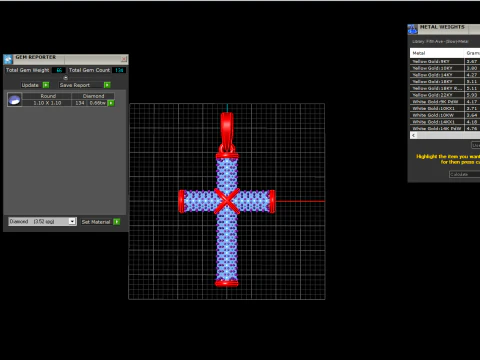Click the Save Report button label
Viewport: 480px width, 360px height.
click(75, 85)
